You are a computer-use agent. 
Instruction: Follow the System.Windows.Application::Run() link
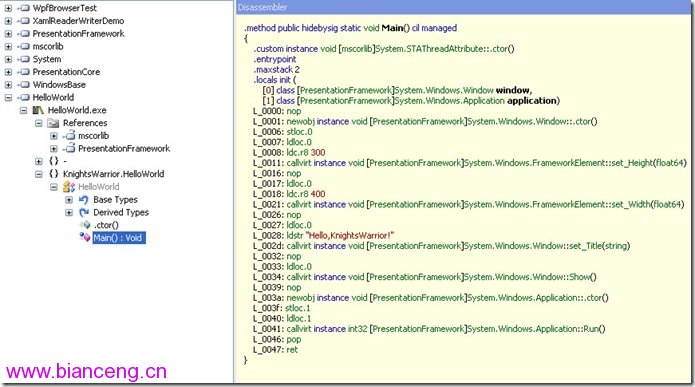(536, 329)
